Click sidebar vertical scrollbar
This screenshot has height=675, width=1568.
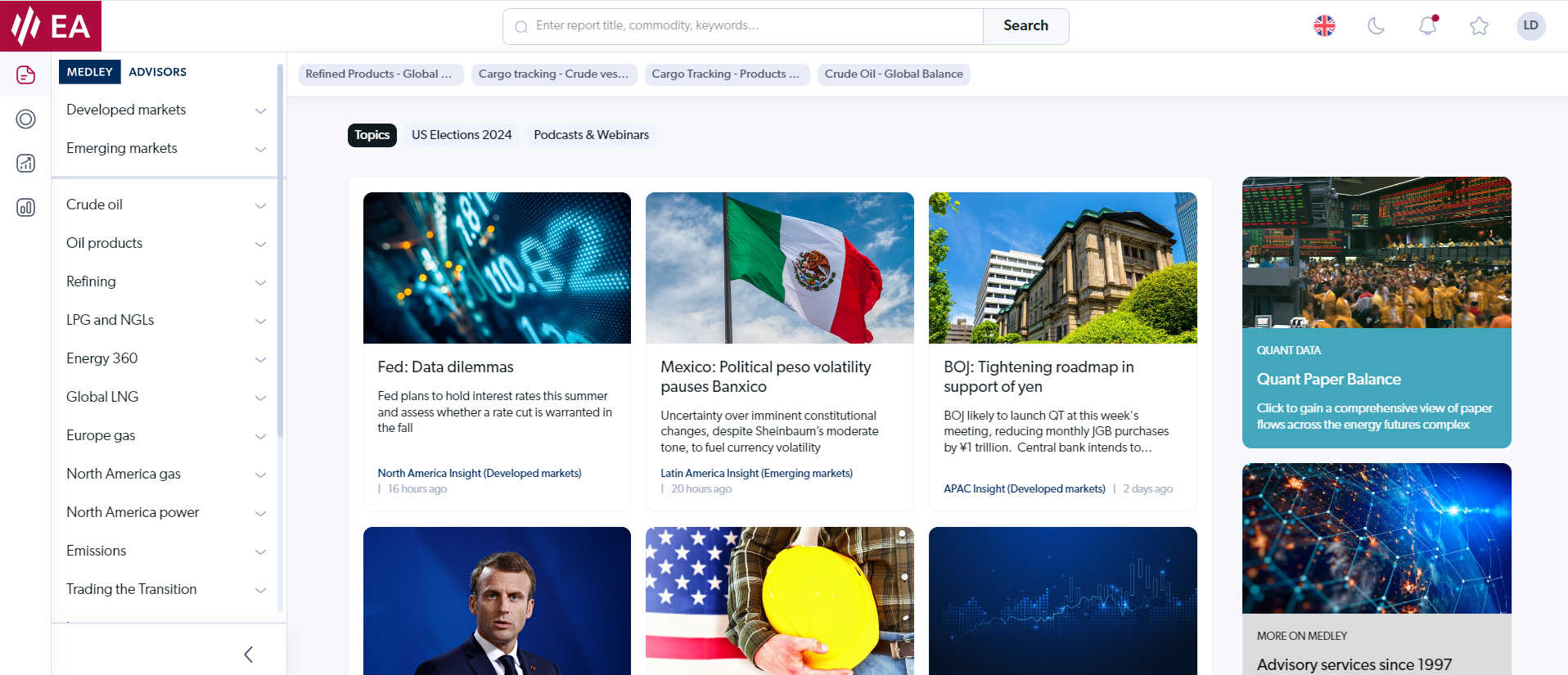coord(281,250)
